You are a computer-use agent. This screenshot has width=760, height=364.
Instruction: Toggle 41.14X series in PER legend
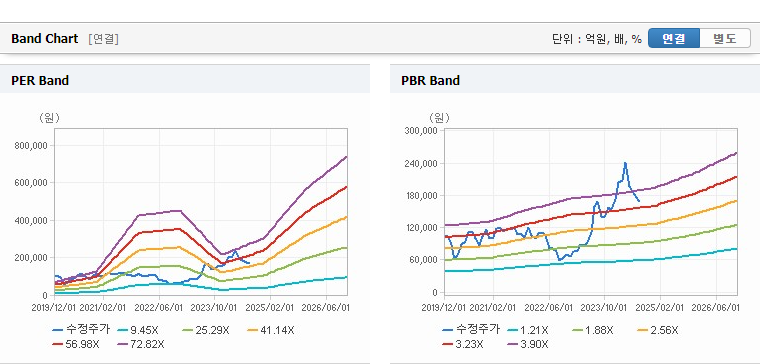click(270, 331)
